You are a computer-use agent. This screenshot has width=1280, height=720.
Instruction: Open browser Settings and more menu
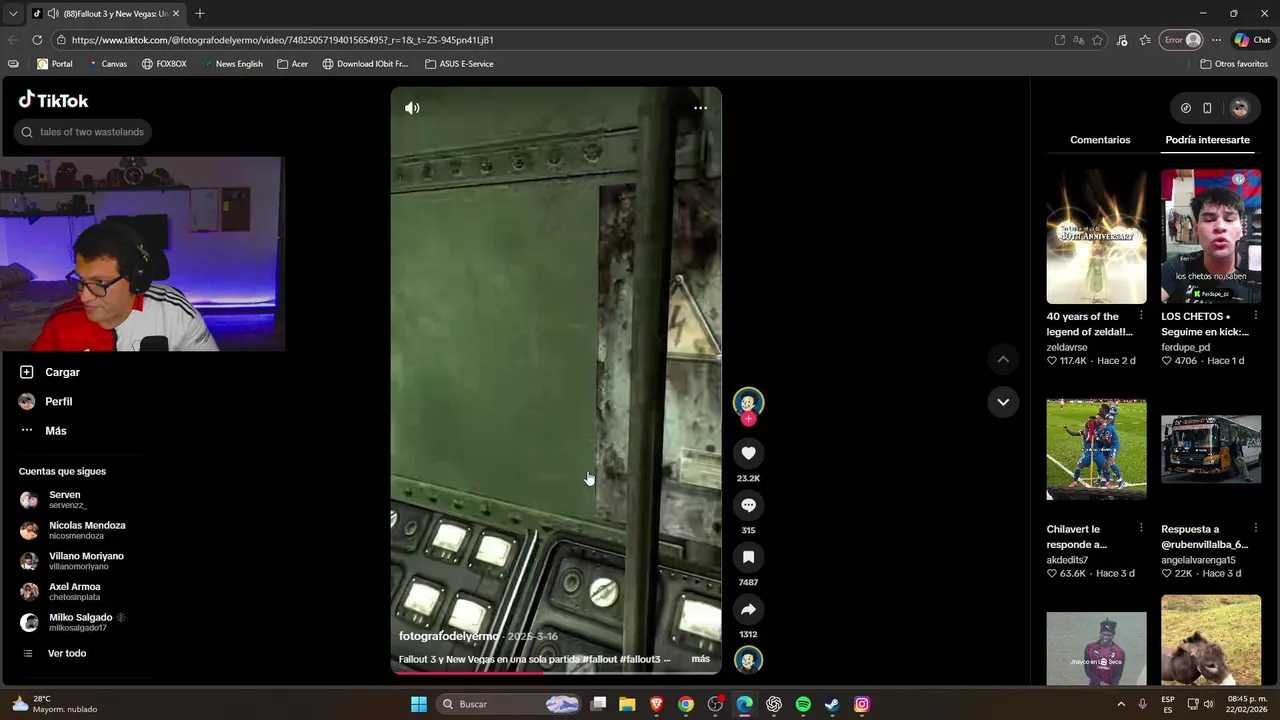pos(1216,40)
